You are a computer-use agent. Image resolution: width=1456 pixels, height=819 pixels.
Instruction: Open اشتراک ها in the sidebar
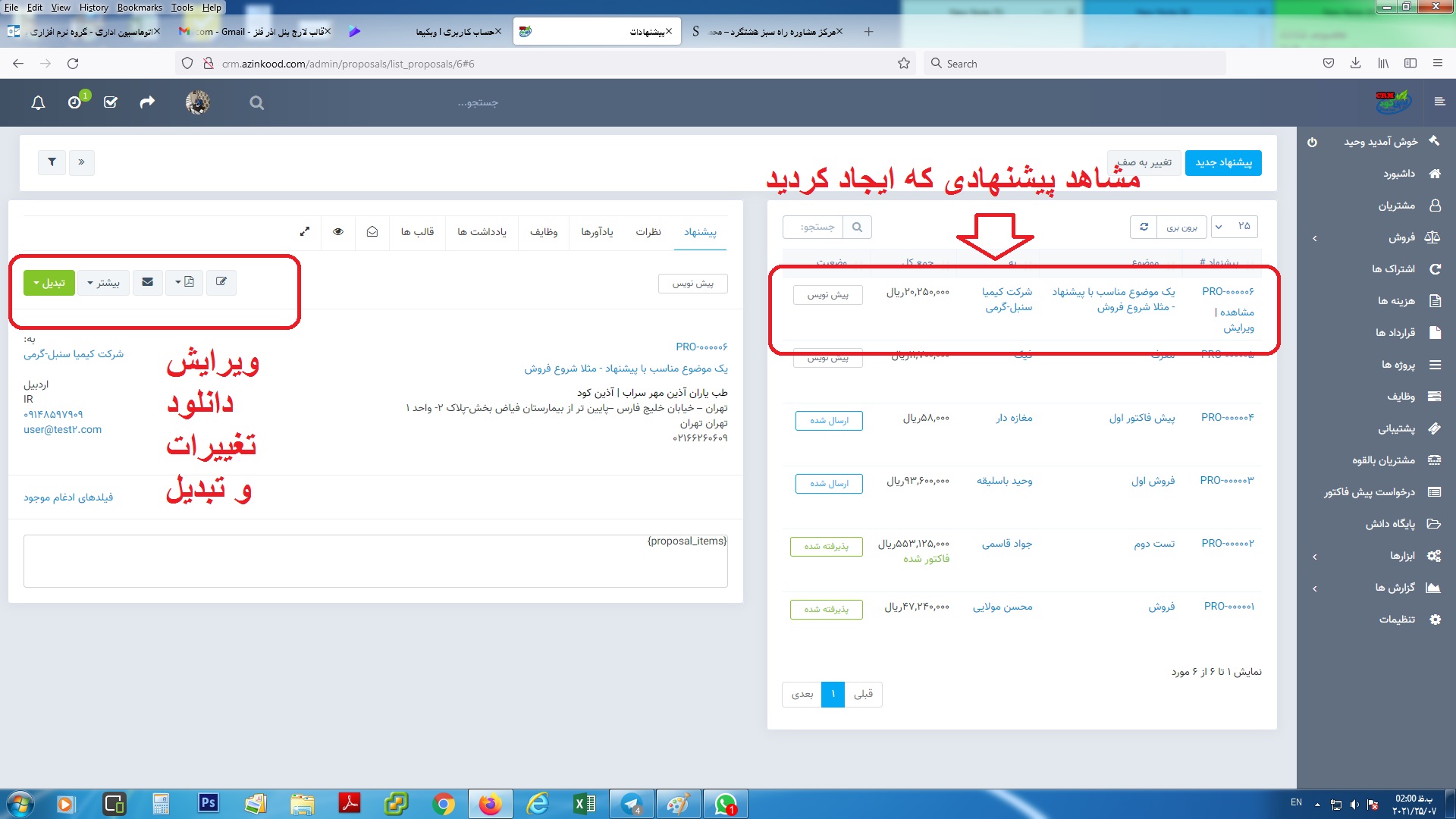click(1393, 269)
